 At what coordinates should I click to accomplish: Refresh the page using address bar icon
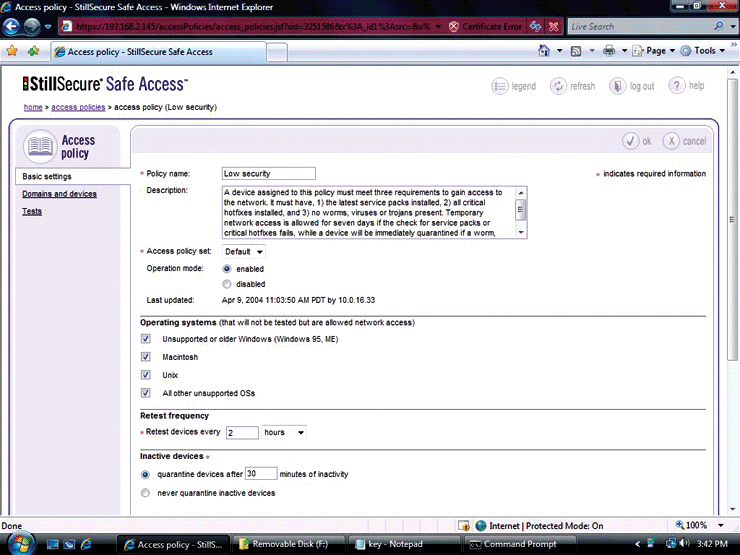535,27
